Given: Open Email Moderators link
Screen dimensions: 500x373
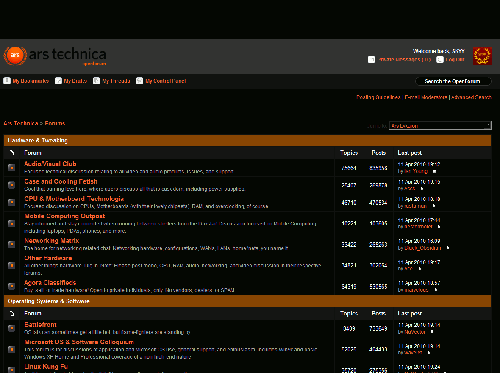Looking at the screenshot, I should [426, 97].
